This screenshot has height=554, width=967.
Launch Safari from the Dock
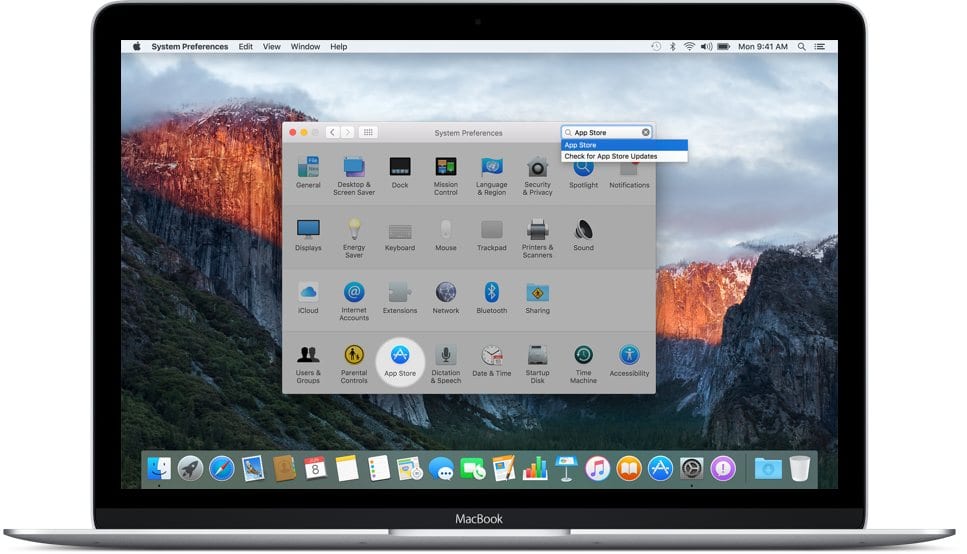pos(221,469)
